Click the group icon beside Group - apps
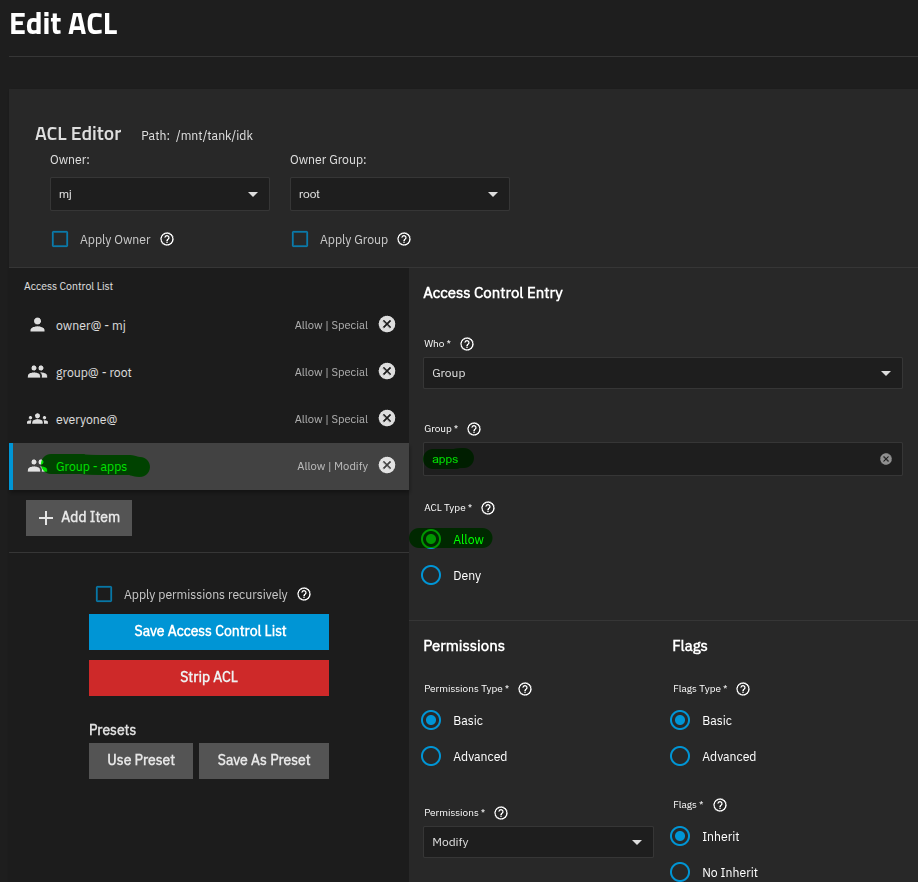 click(36, 466)
